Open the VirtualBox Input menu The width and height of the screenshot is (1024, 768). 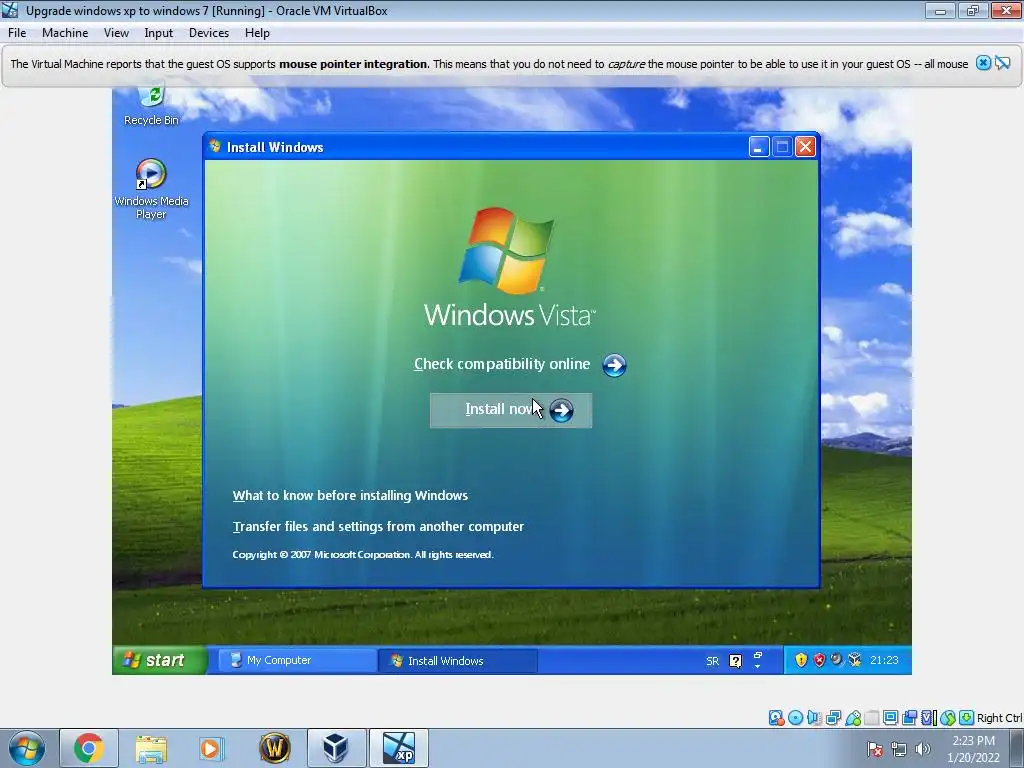click(159, 33)
